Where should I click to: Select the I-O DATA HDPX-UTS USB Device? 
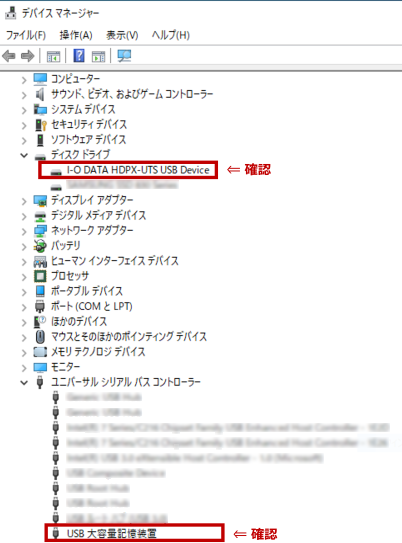138,170
